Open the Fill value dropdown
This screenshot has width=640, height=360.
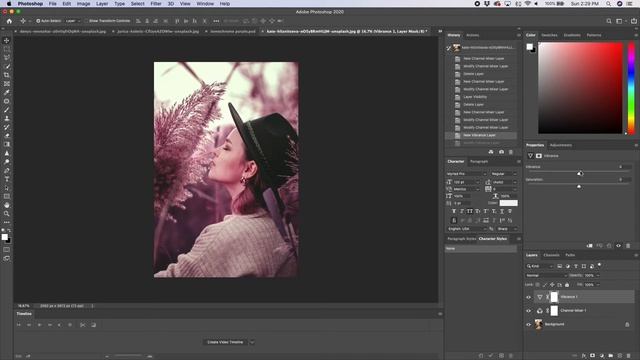coord(598,284)
